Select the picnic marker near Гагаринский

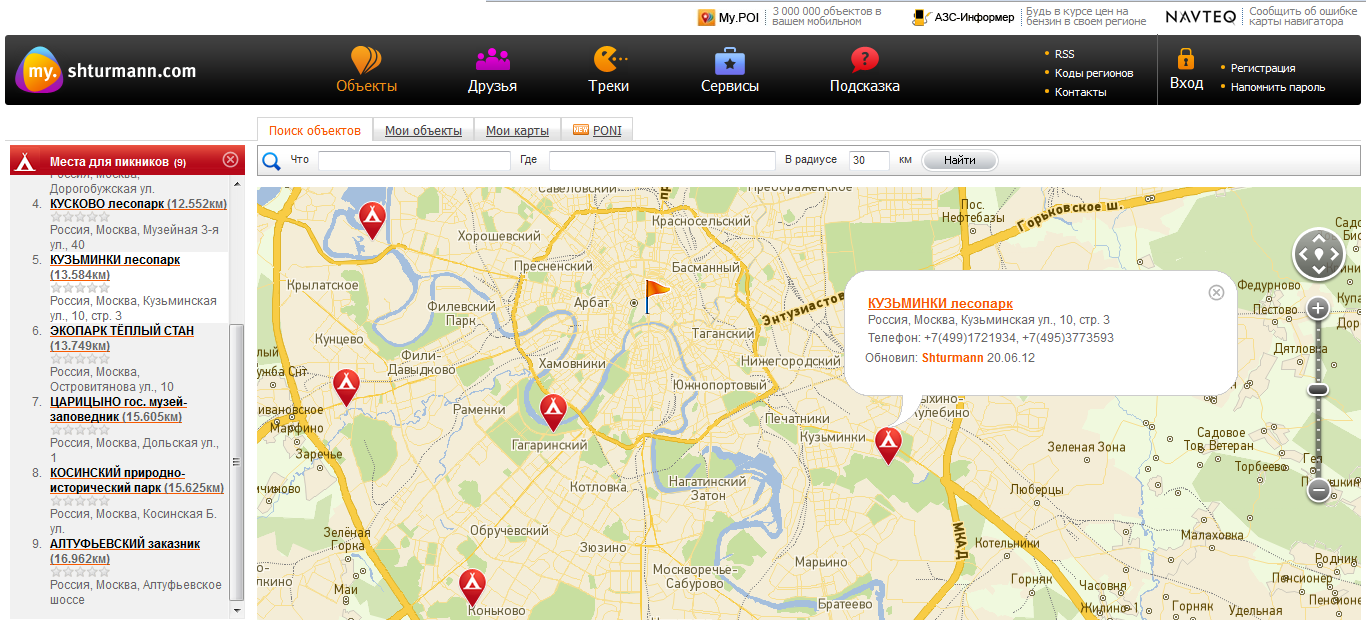coord(553,412)
